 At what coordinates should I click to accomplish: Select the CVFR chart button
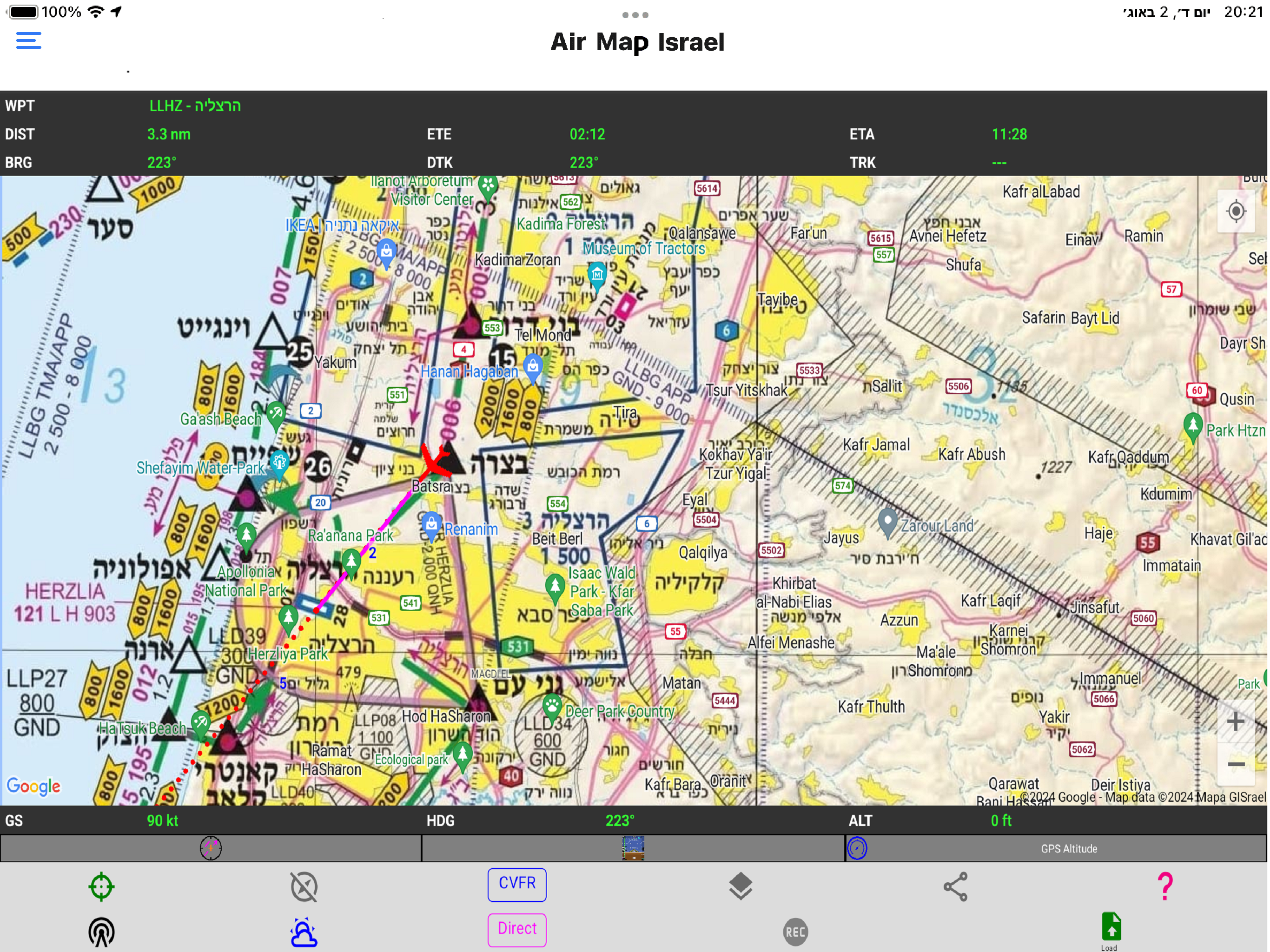[517, 884]
